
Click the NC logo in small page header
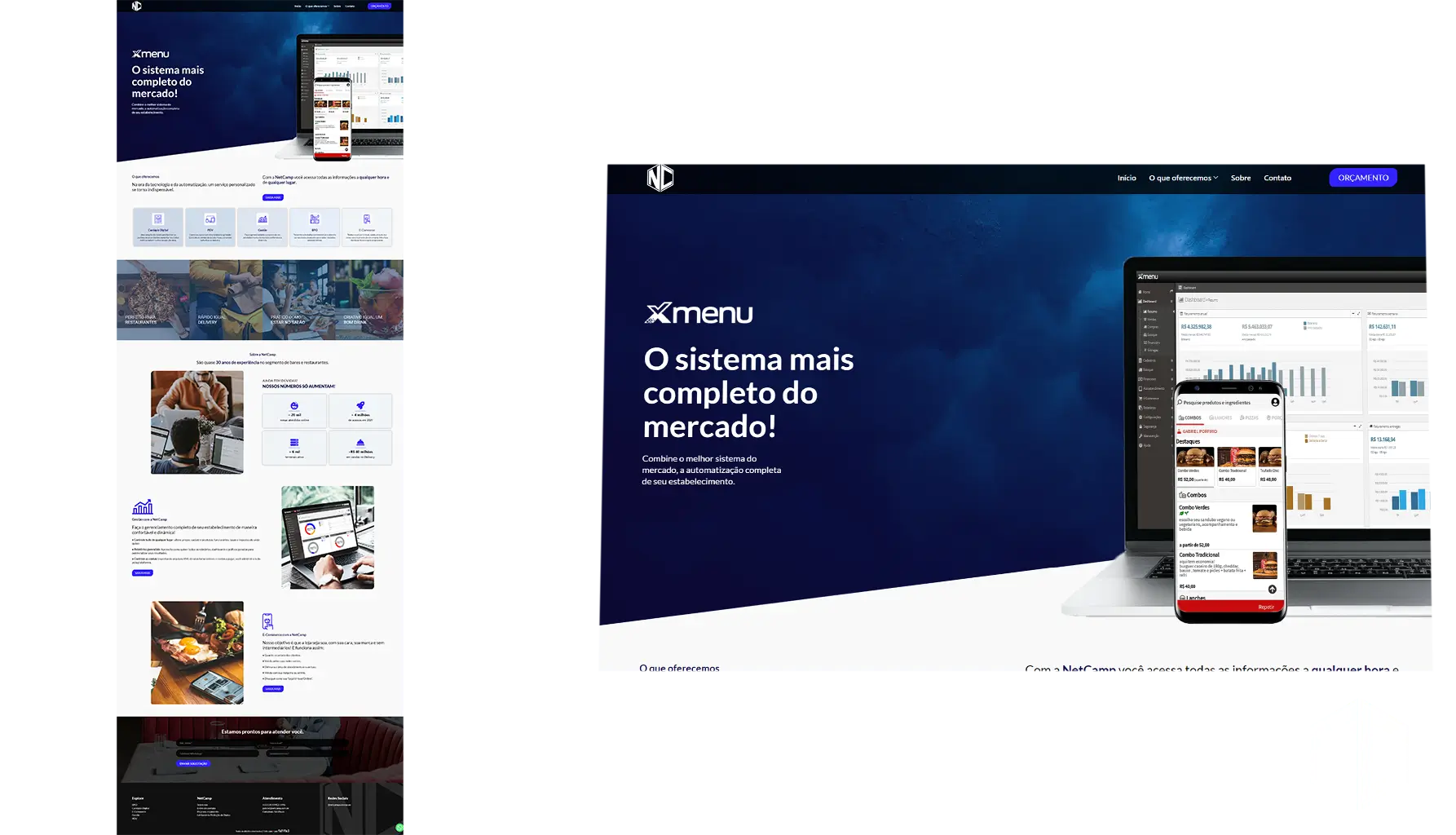tap(137, 6)
